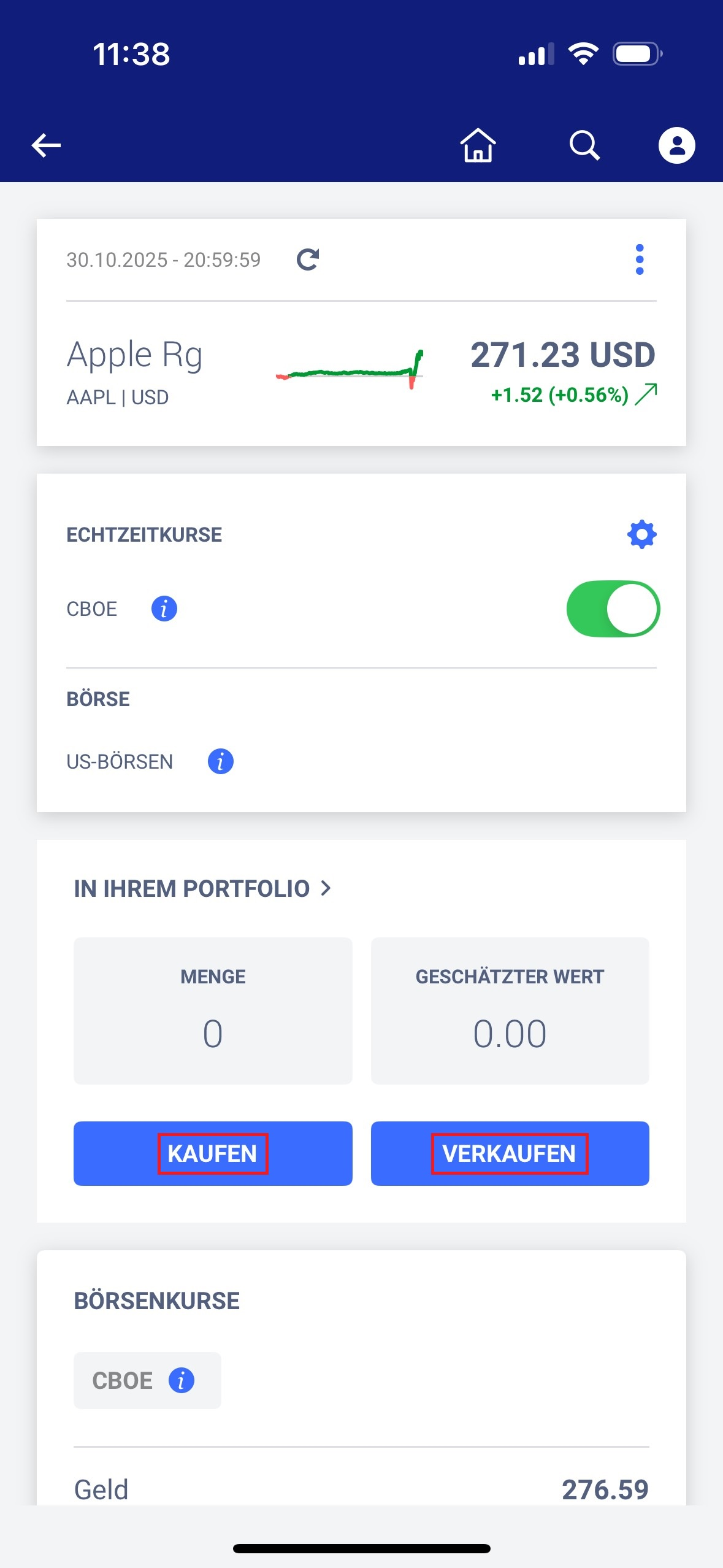Expand In Ihrem Portfolio chevron
This screenshot has height=1568, width=723.
326,888
